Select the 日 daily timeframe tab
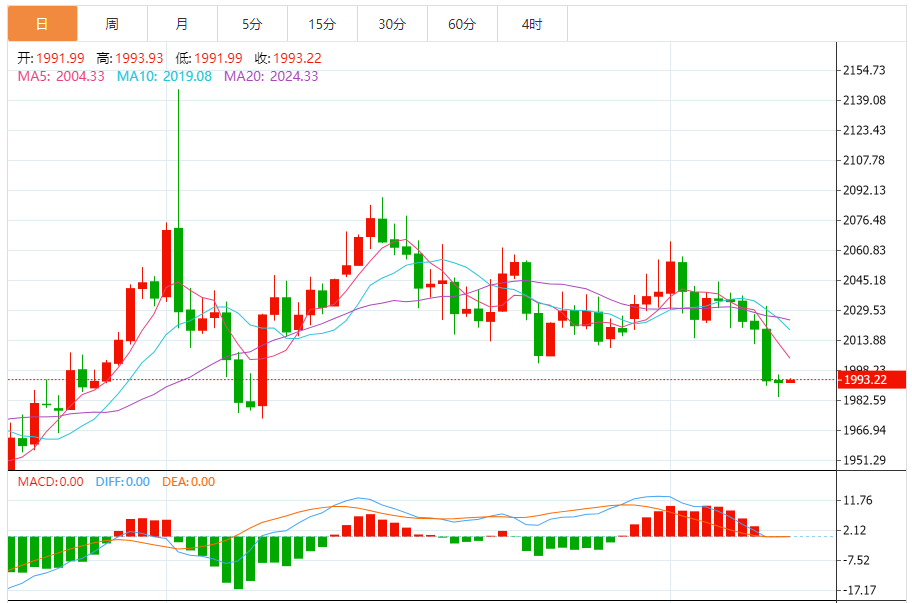Viewport: 912px width, 603px height. click(42, 24)
